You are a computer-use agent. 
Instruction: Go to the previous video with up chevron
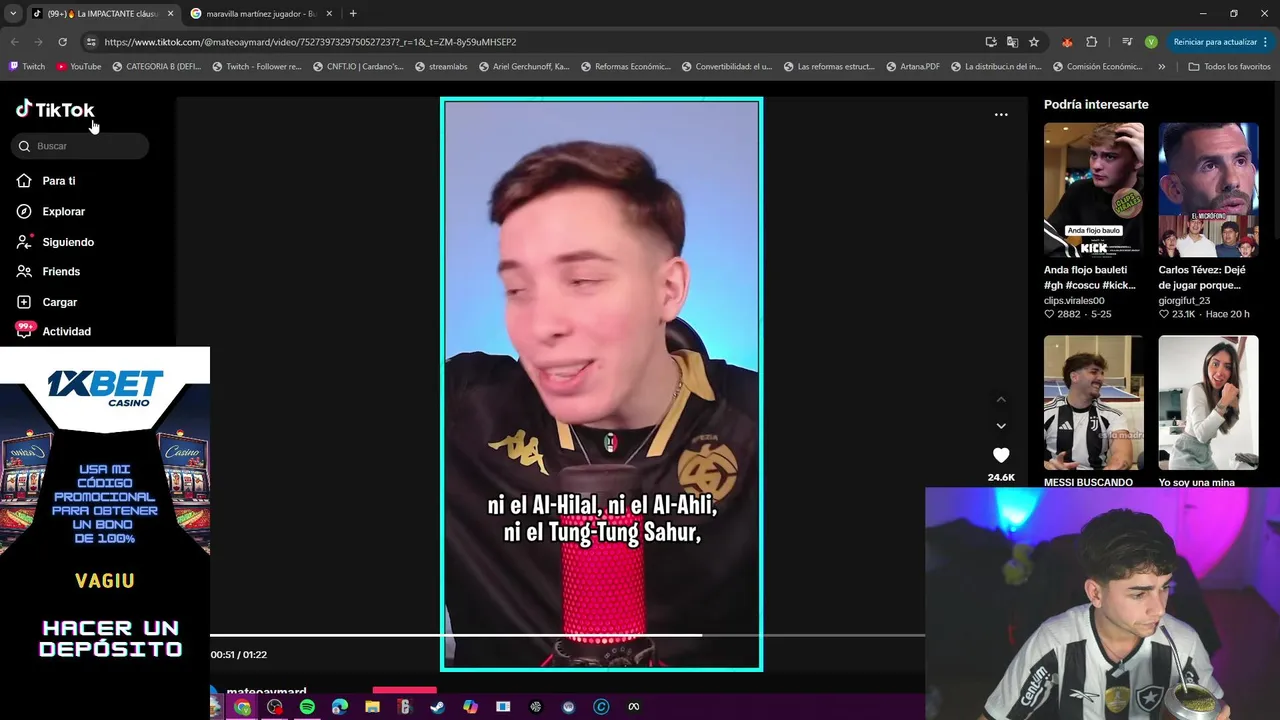pos(1001,399)
